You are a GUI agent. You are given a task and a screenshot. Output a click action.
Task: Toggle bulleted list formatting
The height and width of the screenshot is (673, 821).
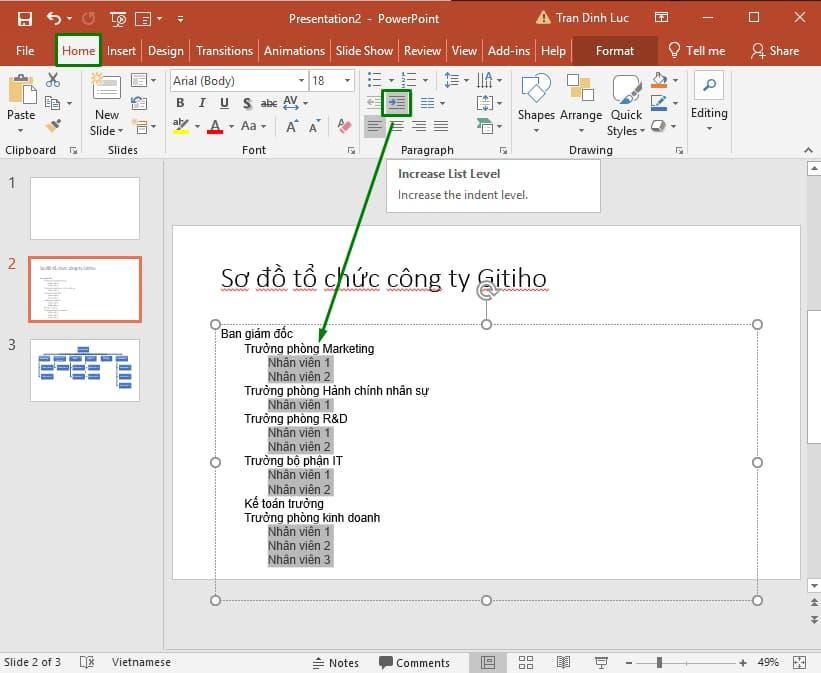click(373, 80)
